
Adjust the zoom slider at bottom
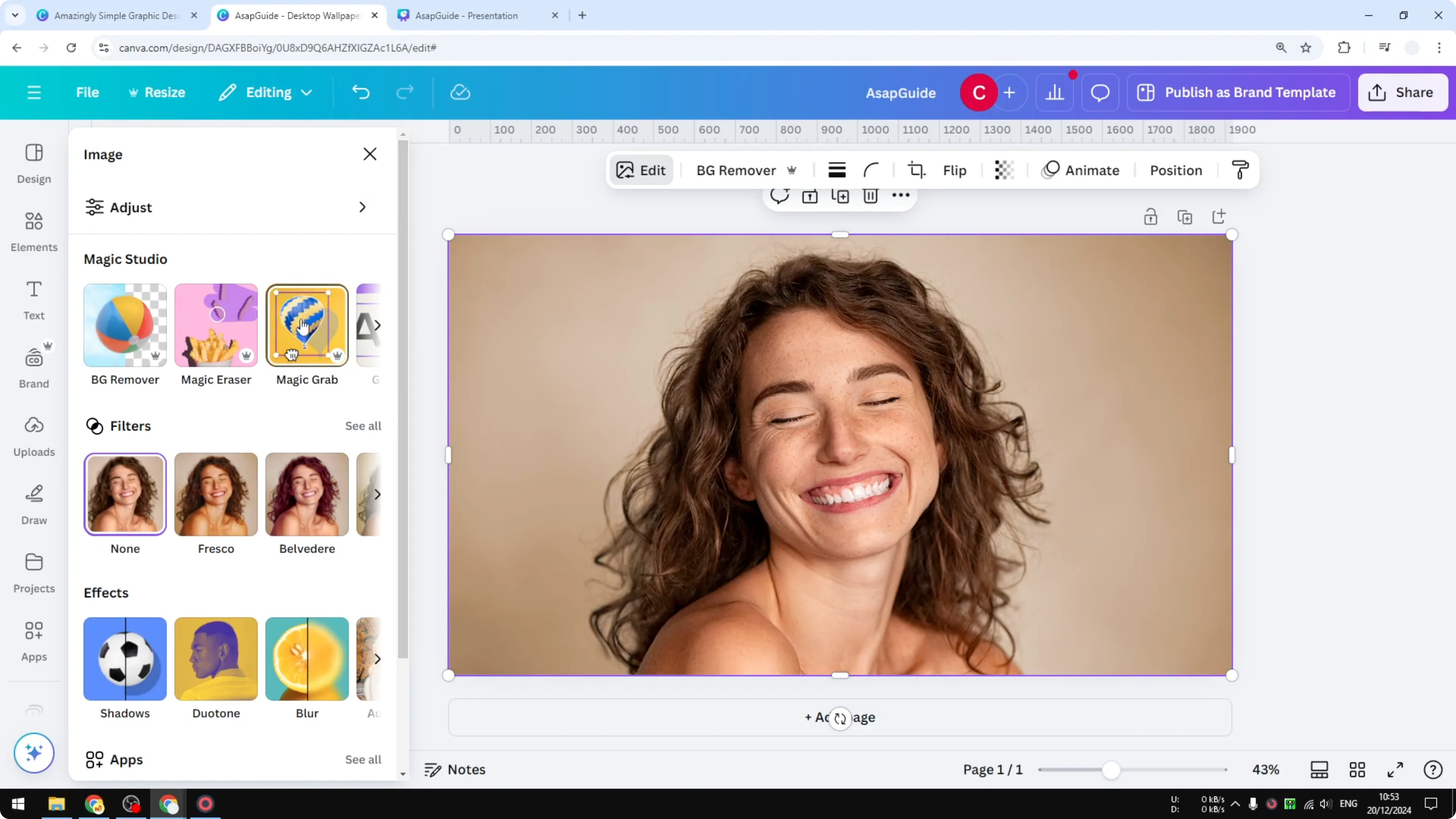point(1111,769)
